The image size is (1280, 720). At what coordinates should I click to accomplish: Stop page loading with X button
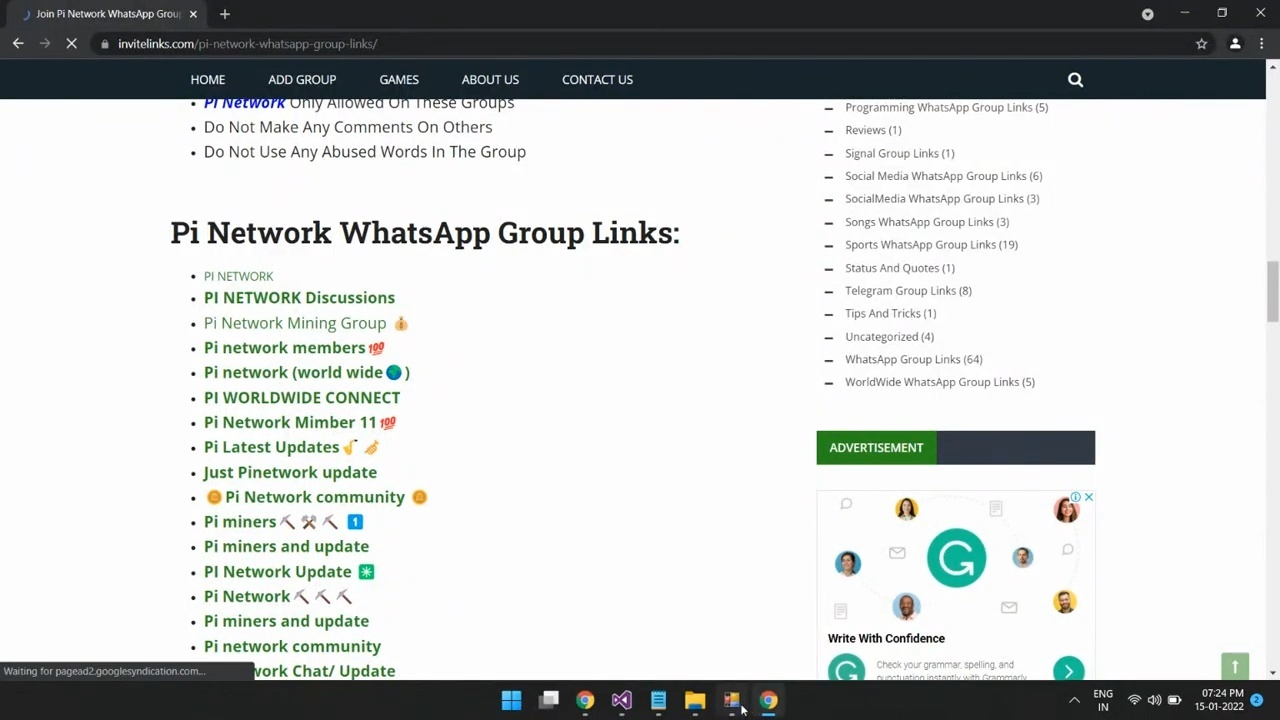[x=72, y=44]
